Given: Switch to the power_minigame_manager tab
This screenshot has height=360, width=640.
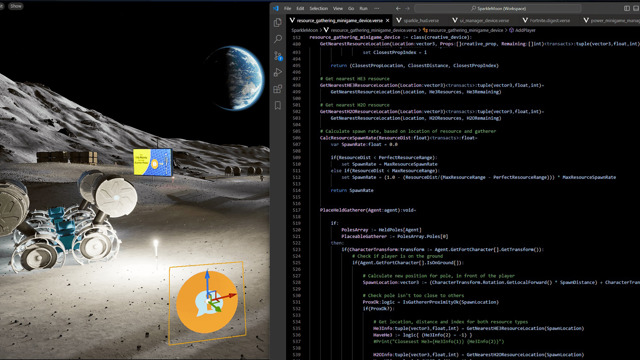Looking at the screenshot, I should [611, 20].
